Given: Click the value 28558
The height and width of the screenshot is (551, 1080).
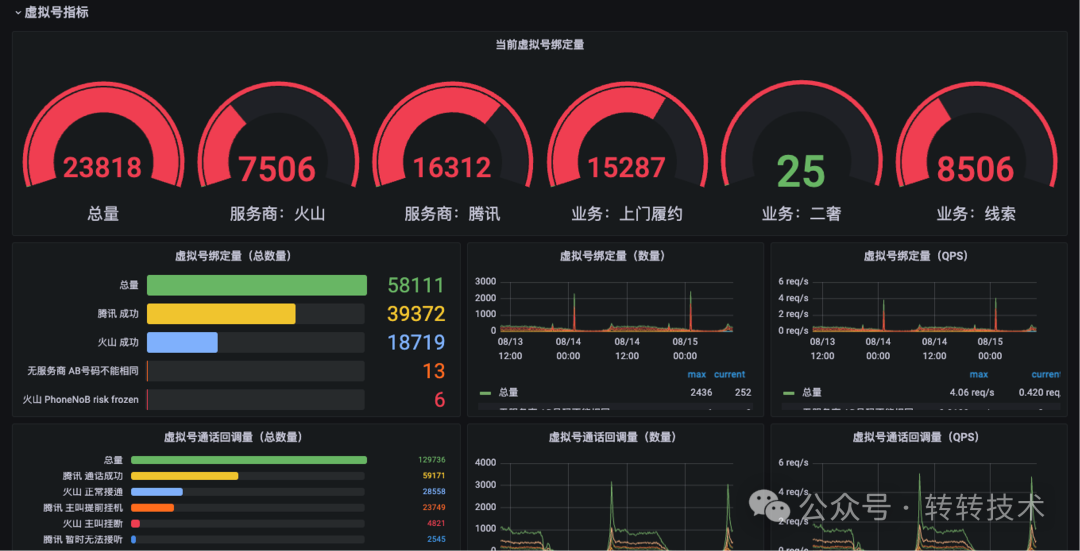Looking at the screenshot, I should coord(434,492).
